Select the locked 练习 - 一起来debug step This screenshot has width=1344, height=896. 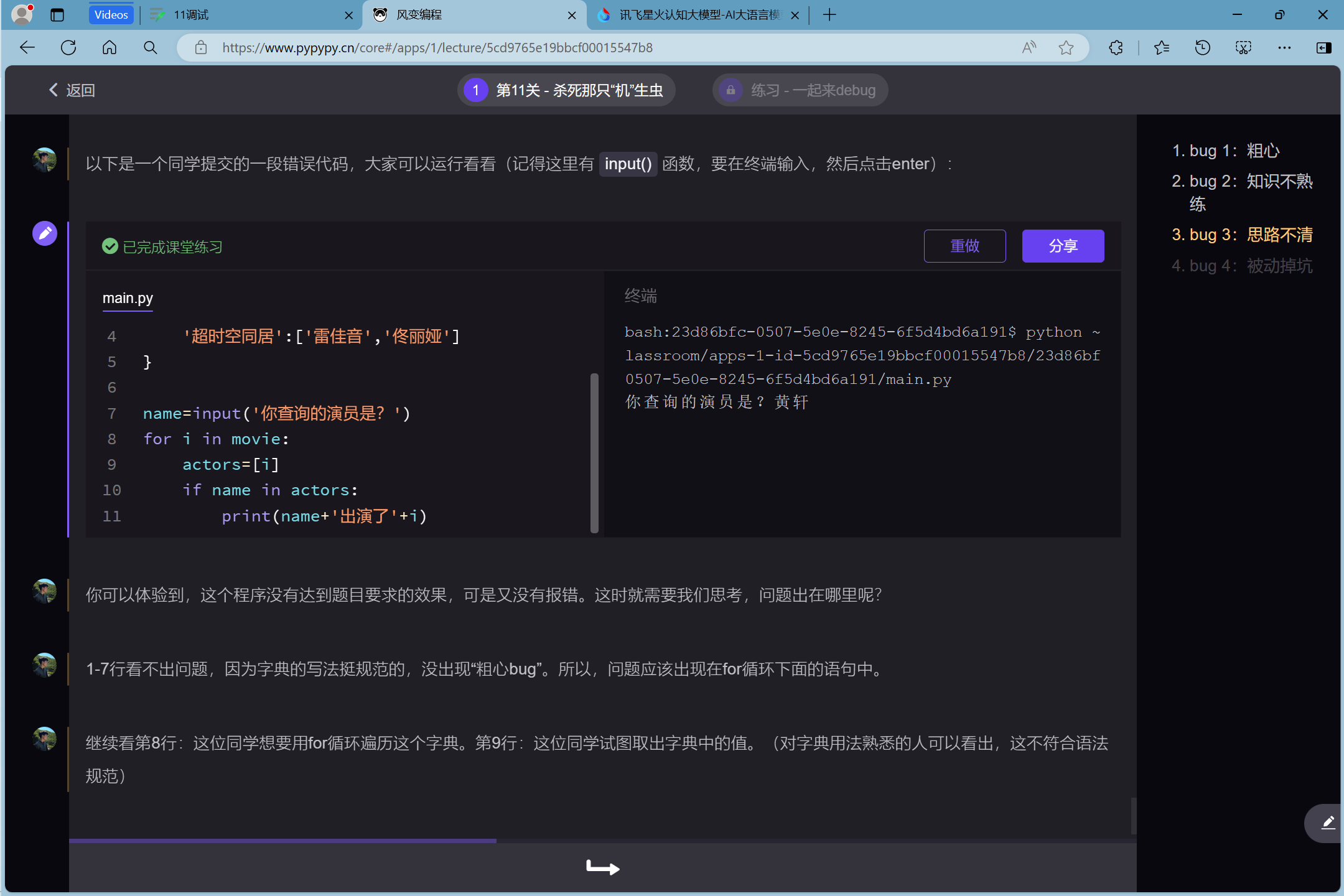pyautogui.click(x=800, y=90)
